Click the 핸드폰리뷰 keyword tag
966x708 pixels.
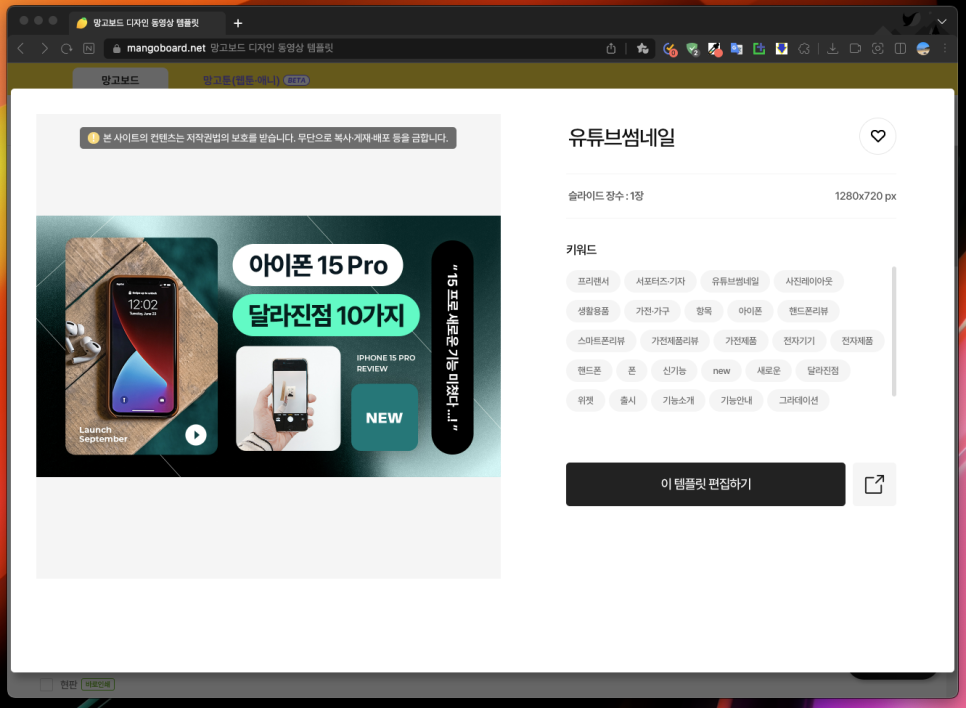808,311
